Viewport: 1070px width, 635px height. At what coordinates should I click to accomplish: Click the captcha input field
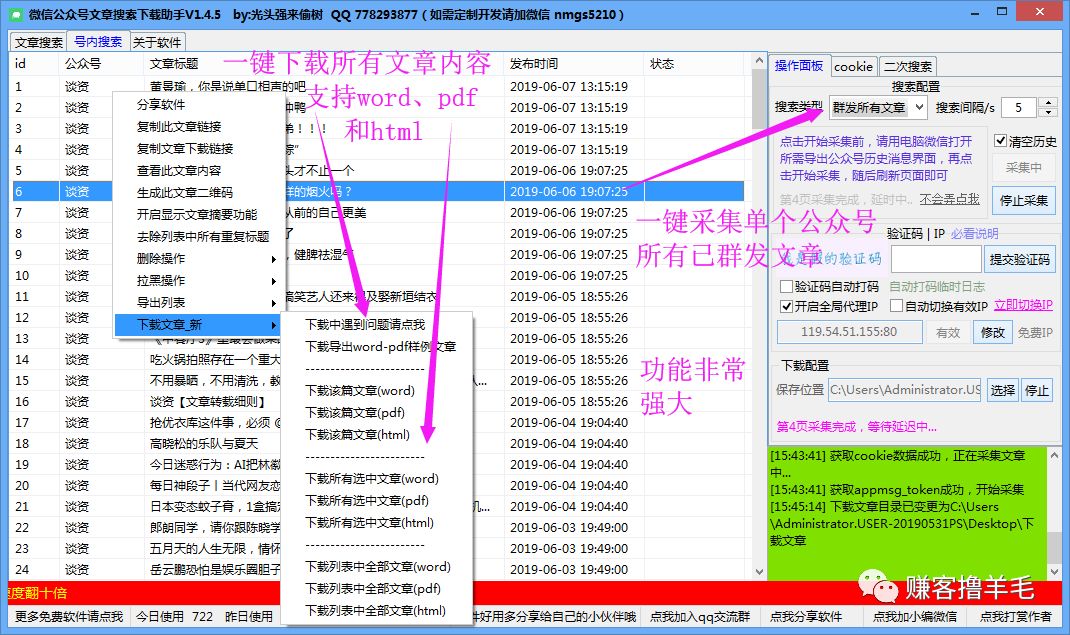click(936, 259)
